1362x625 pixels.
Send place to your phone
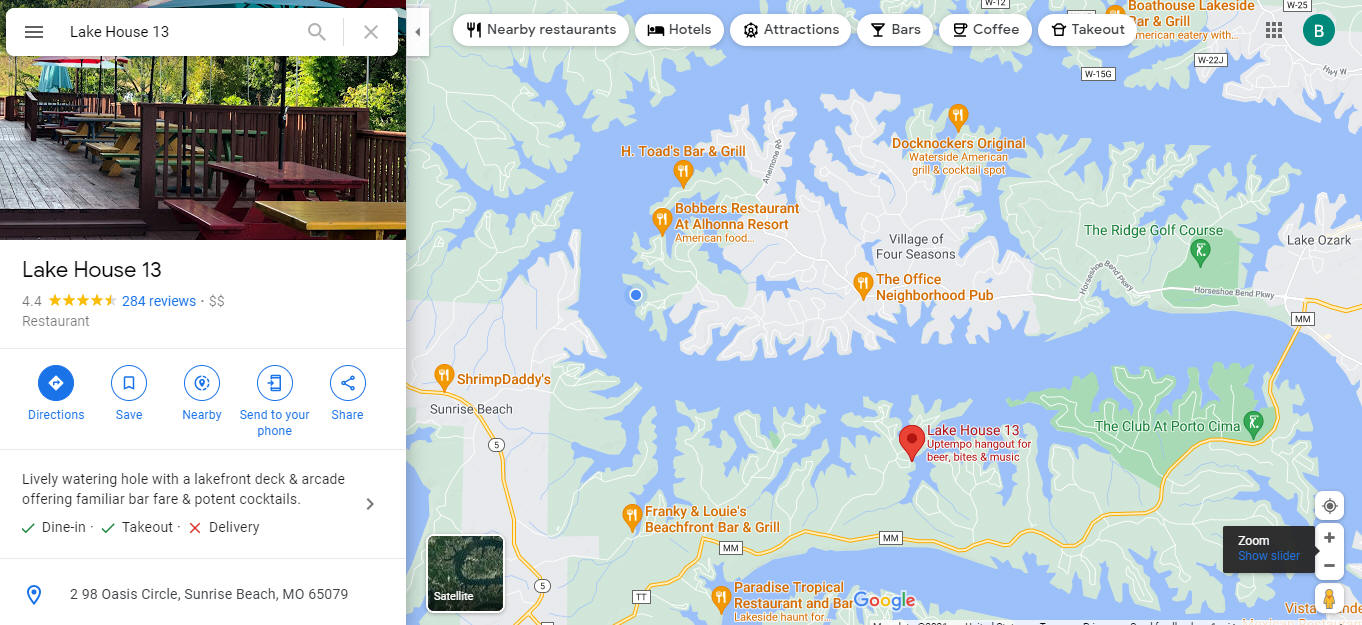tap(275, 383)
